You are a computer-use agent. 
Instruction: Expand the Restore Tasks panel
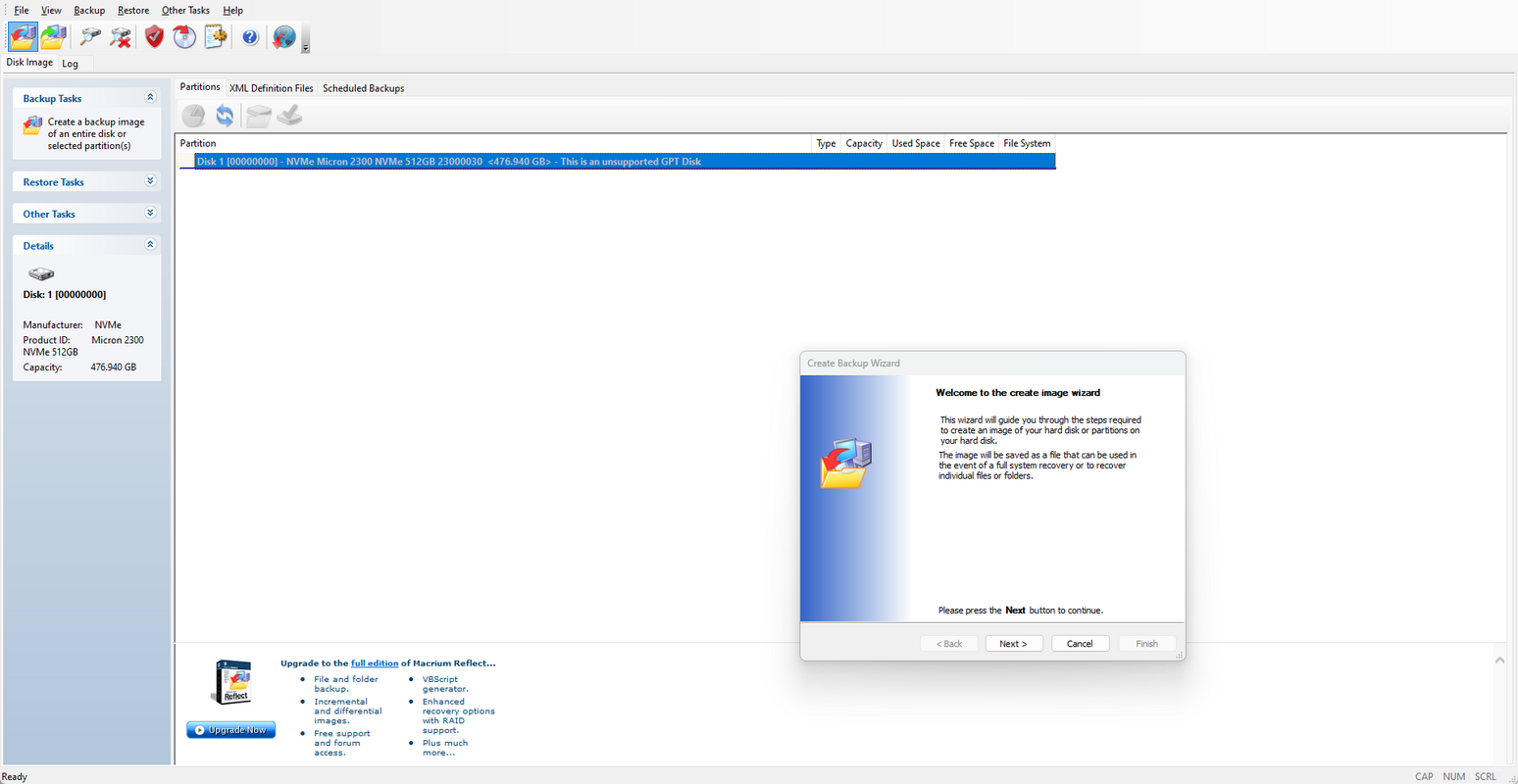150,181
